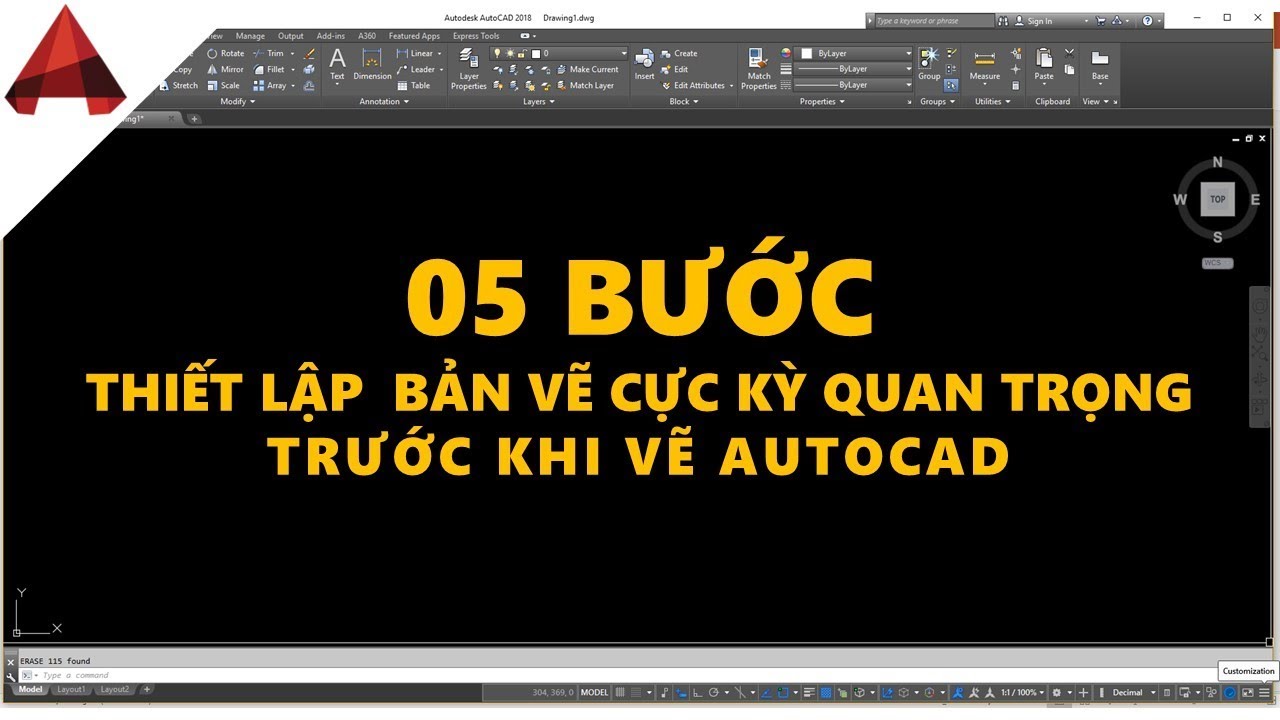
Task: Select the Linear dimension tool
Action: coord(416,53)
